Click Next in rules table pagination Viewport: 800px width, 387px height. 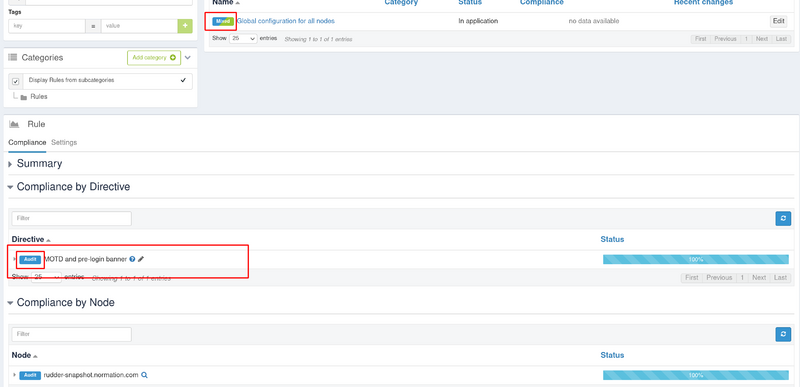762,39
